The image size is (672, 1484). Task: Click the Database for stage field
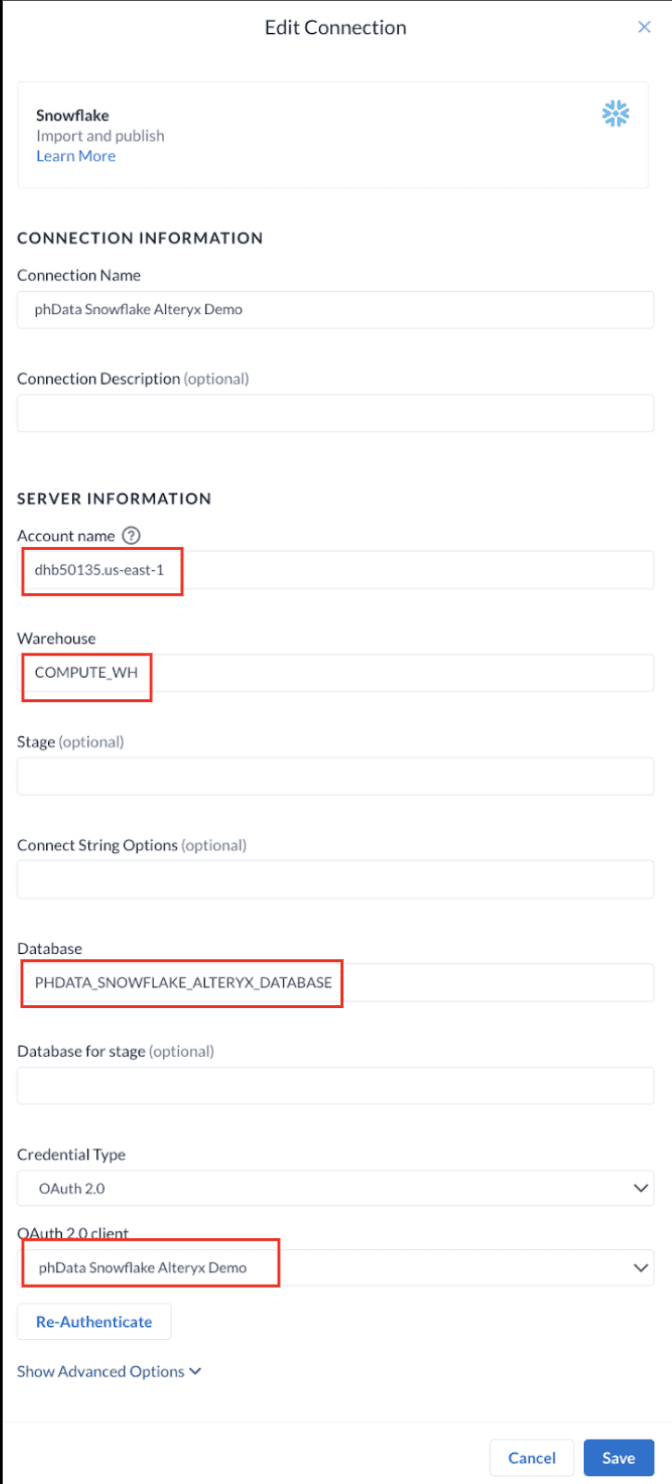[x=335, y=1085]
